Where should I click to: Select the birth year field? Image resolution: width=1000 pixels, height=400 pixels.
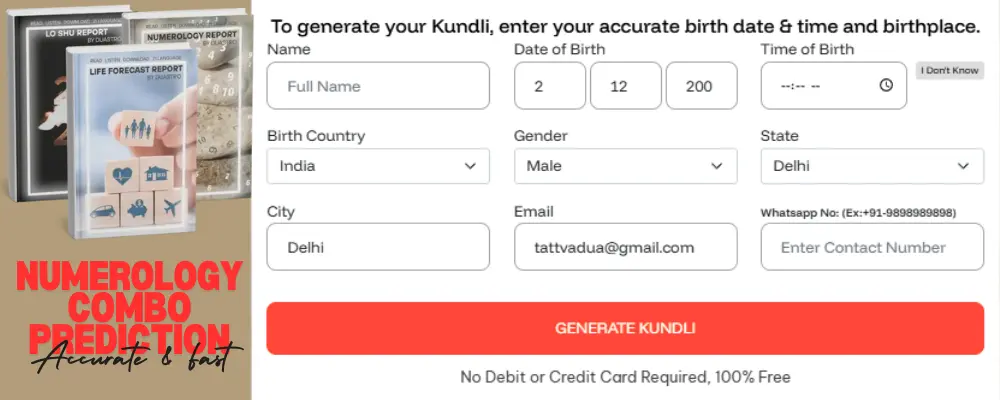(701, 86)
